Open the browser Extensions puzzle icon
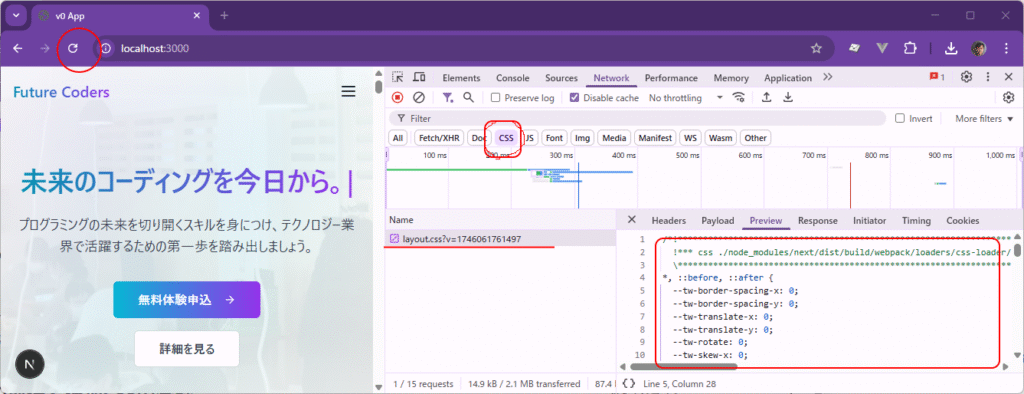This screenshot has height=394, width=1024. pyautogui.click(x=910, y=48)
